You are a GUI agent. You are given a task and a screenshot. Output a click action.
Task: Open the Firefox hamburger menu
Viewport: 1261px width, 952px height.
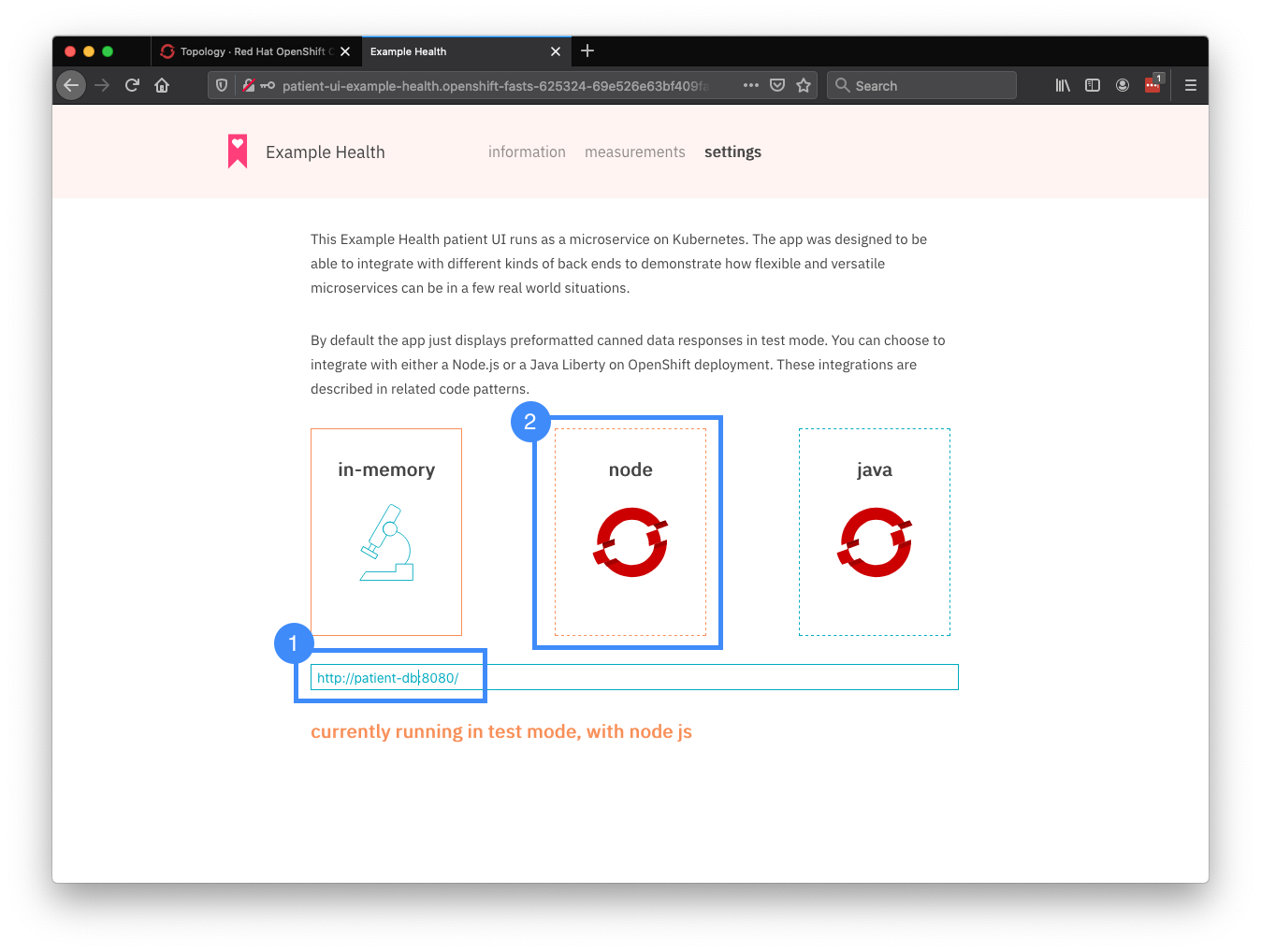1191,85
